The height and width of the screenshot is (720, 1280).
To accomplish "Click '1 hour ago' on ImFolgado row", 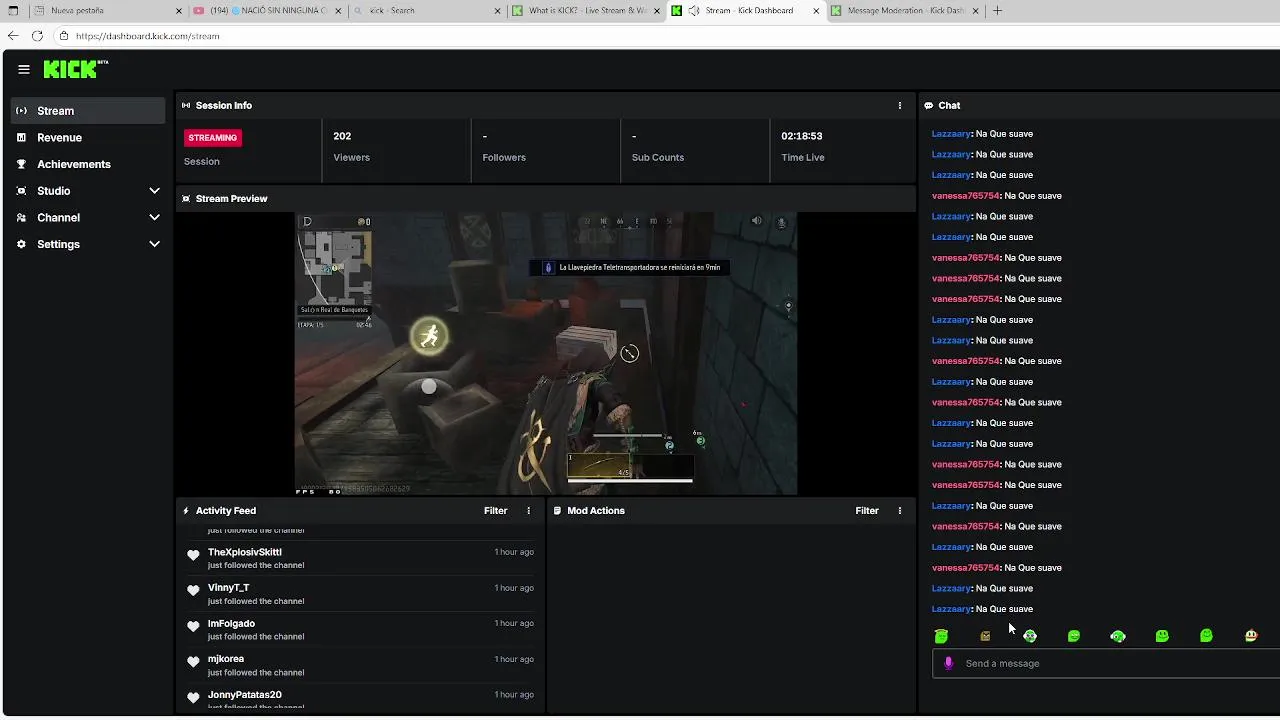I will [514, 624].
